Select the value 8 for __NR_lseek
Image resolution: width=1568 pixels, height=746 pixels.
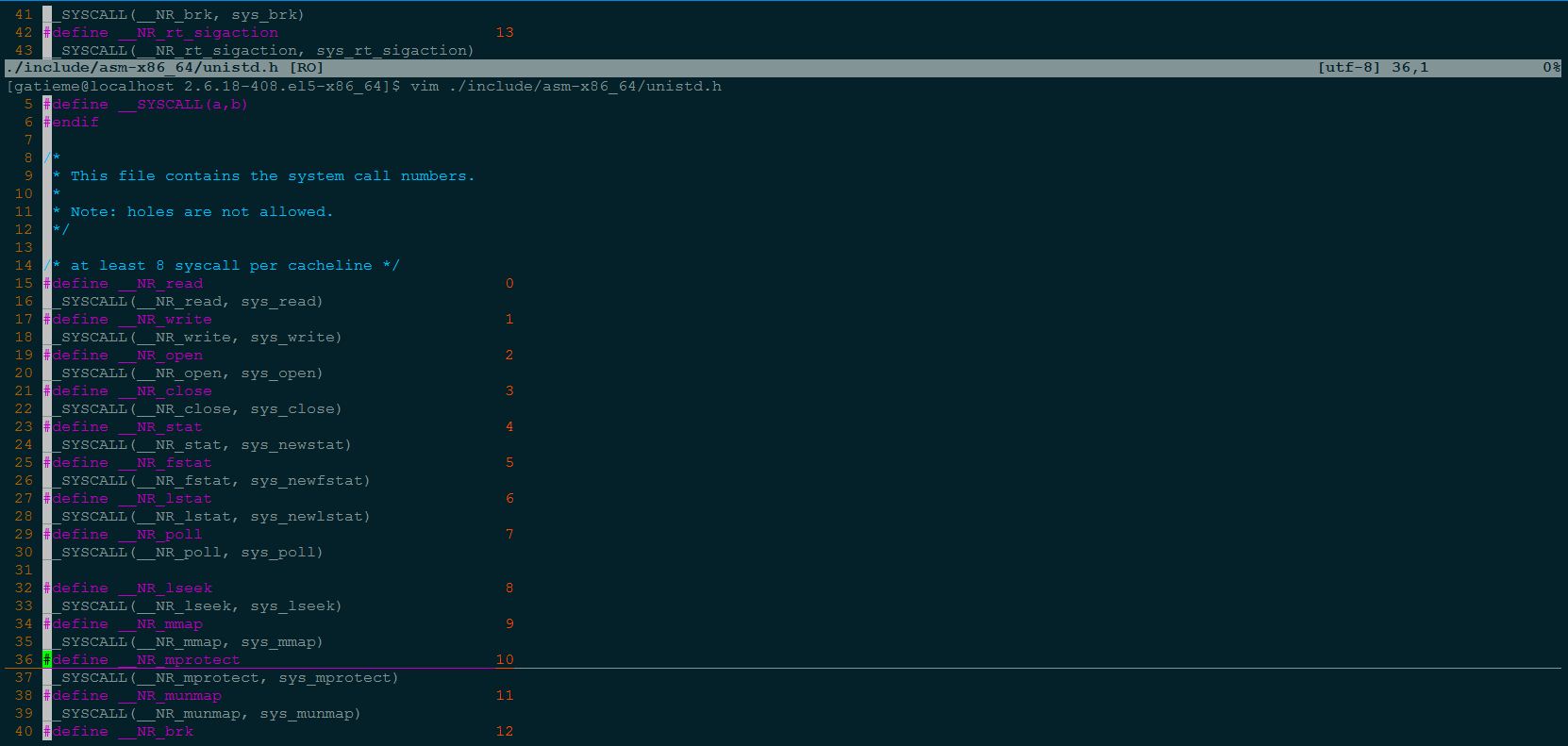pos(509,588)
